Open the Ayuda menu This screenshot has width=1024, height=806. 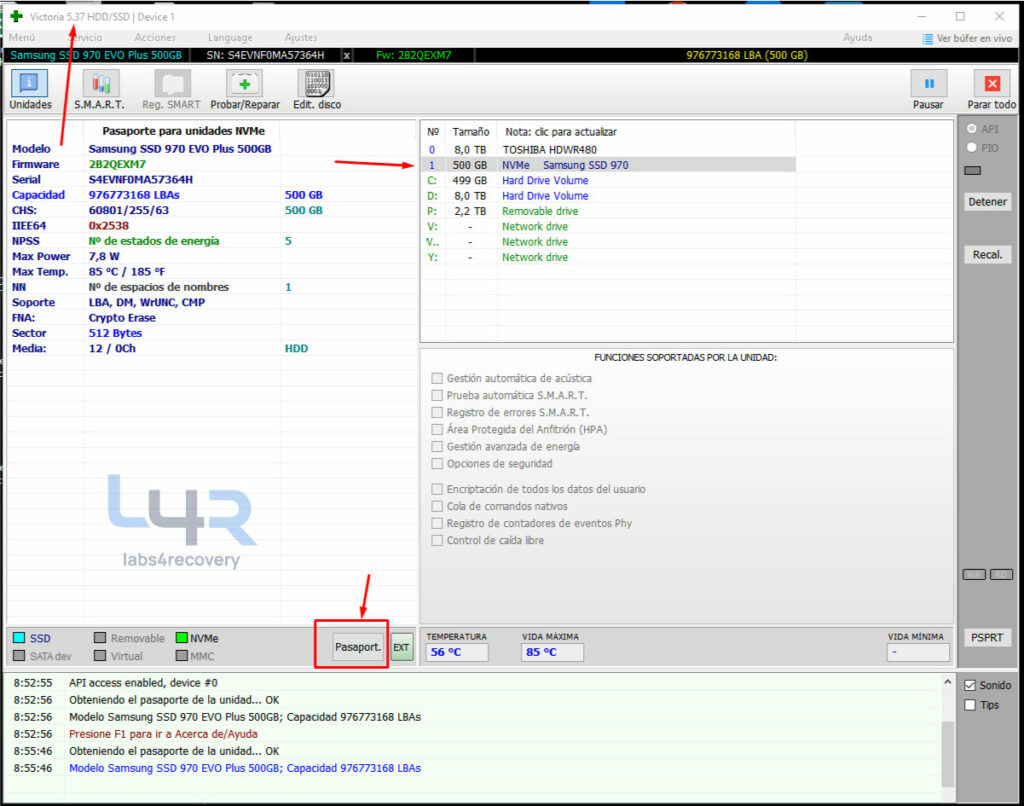coord(857,38)
